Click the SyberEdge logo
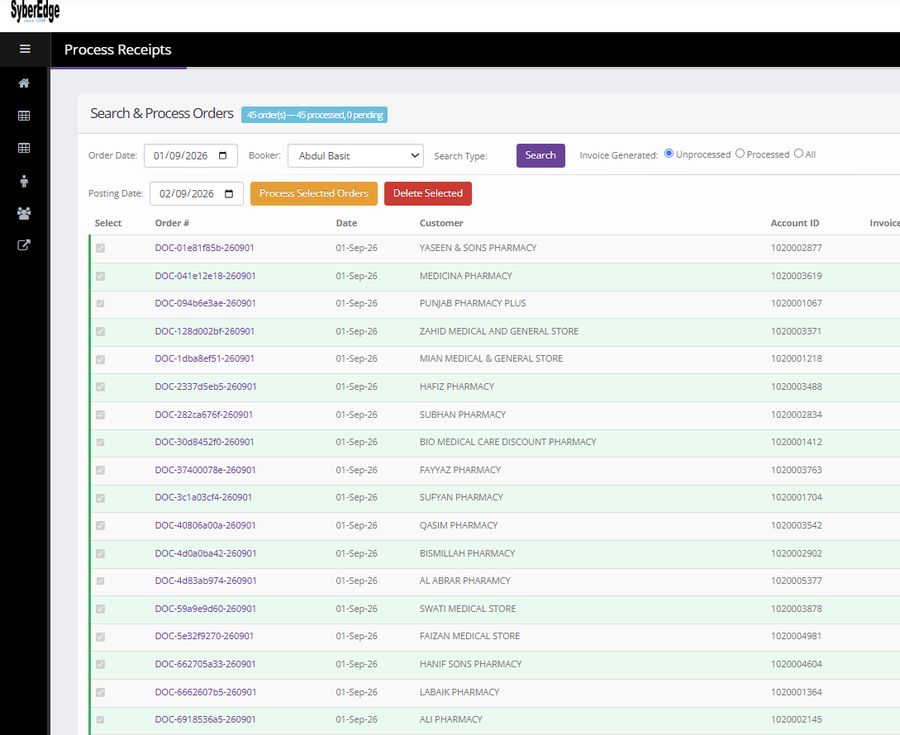 [35, 11]
